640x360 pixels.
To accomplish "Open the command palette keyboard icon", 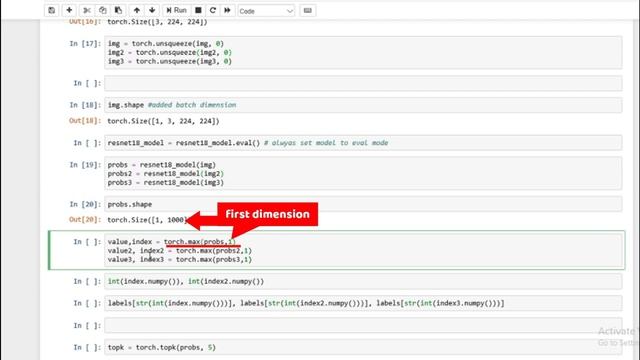I will coord(308,11).
